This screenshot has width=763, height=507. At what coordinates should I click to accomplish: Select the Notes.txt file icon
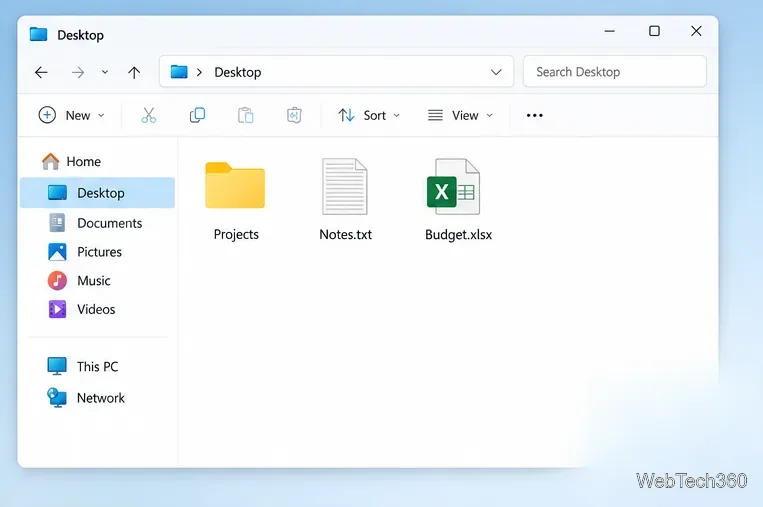tap(345, 186)
